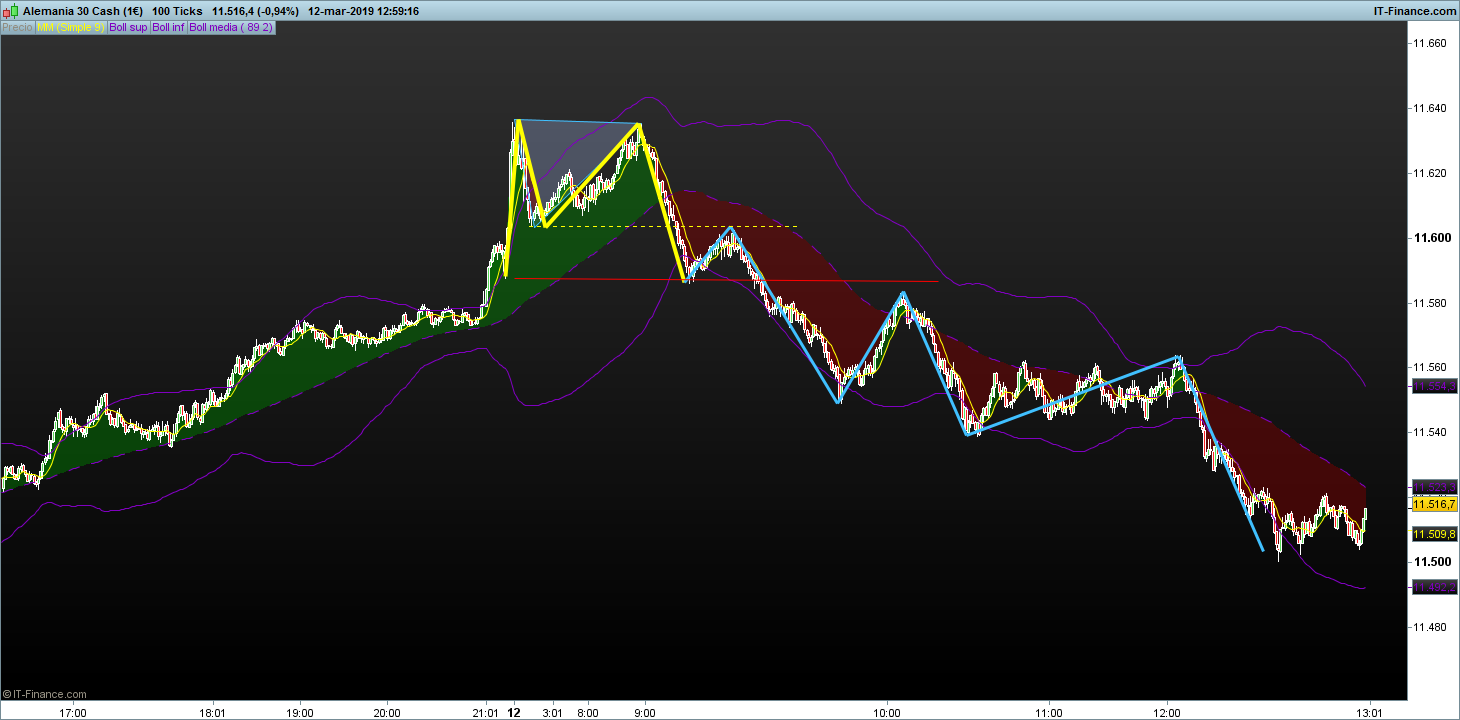Select the Boll inf indicator label
Viewport: 1460px width, 720px height.
click(168, 27)
